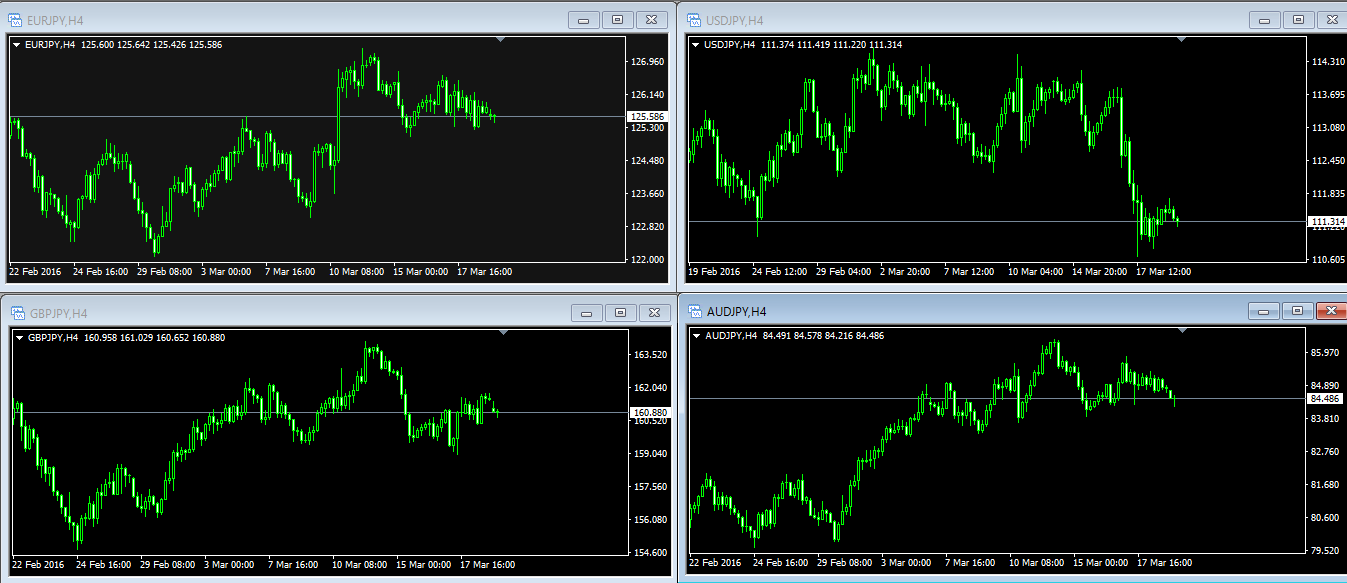Open the dropdown arrow next to USDJPY,H4 label

click(696, 45)
